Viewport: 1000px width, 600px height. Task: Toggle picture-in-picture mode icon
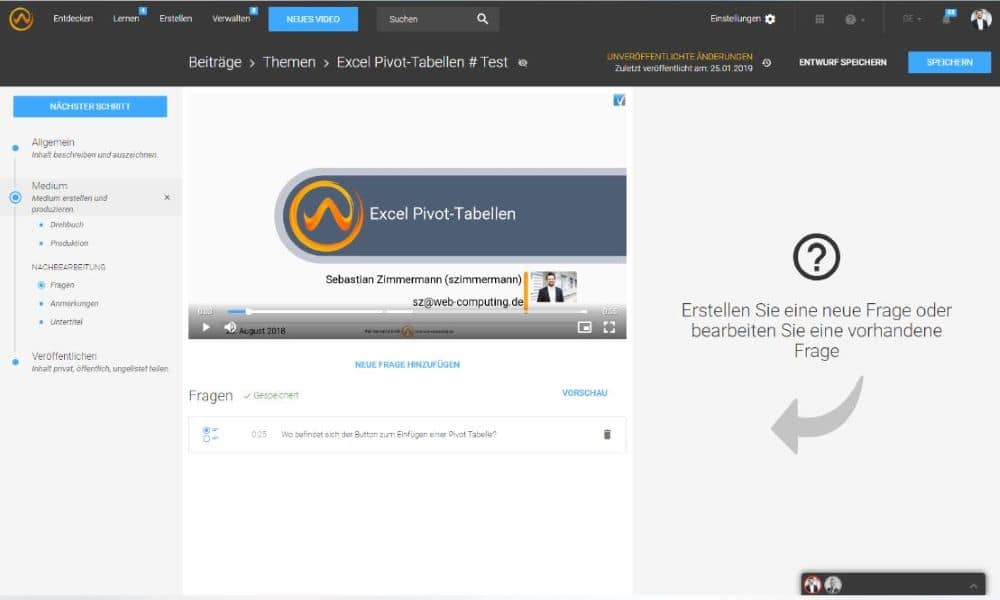(x=584, y=327)
